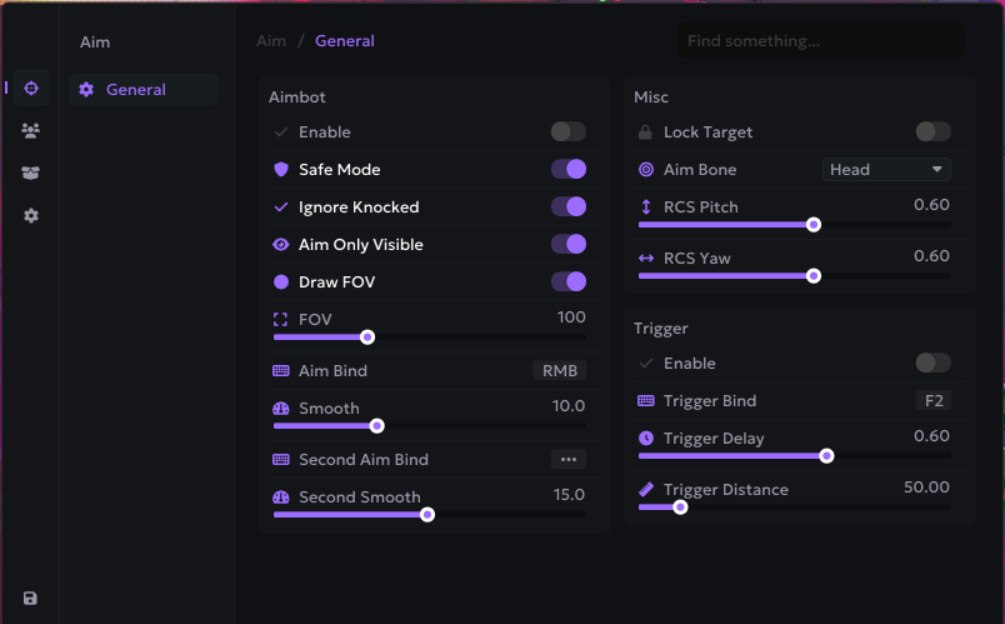The image size is (1005, 624).
Task: Disable the Draw FOV switch
Action: click(569, 282)
